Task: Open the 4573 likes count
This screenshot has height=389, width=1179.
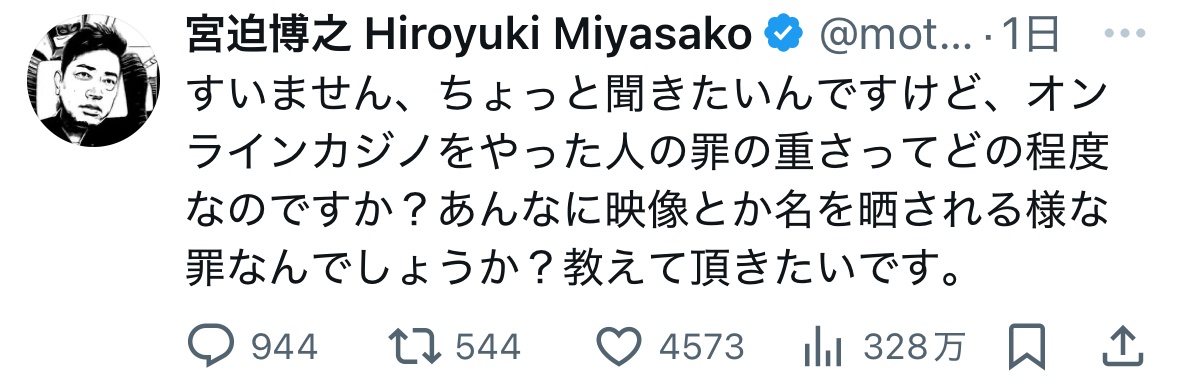Action: pyautogui.click(x=702, y=348)
